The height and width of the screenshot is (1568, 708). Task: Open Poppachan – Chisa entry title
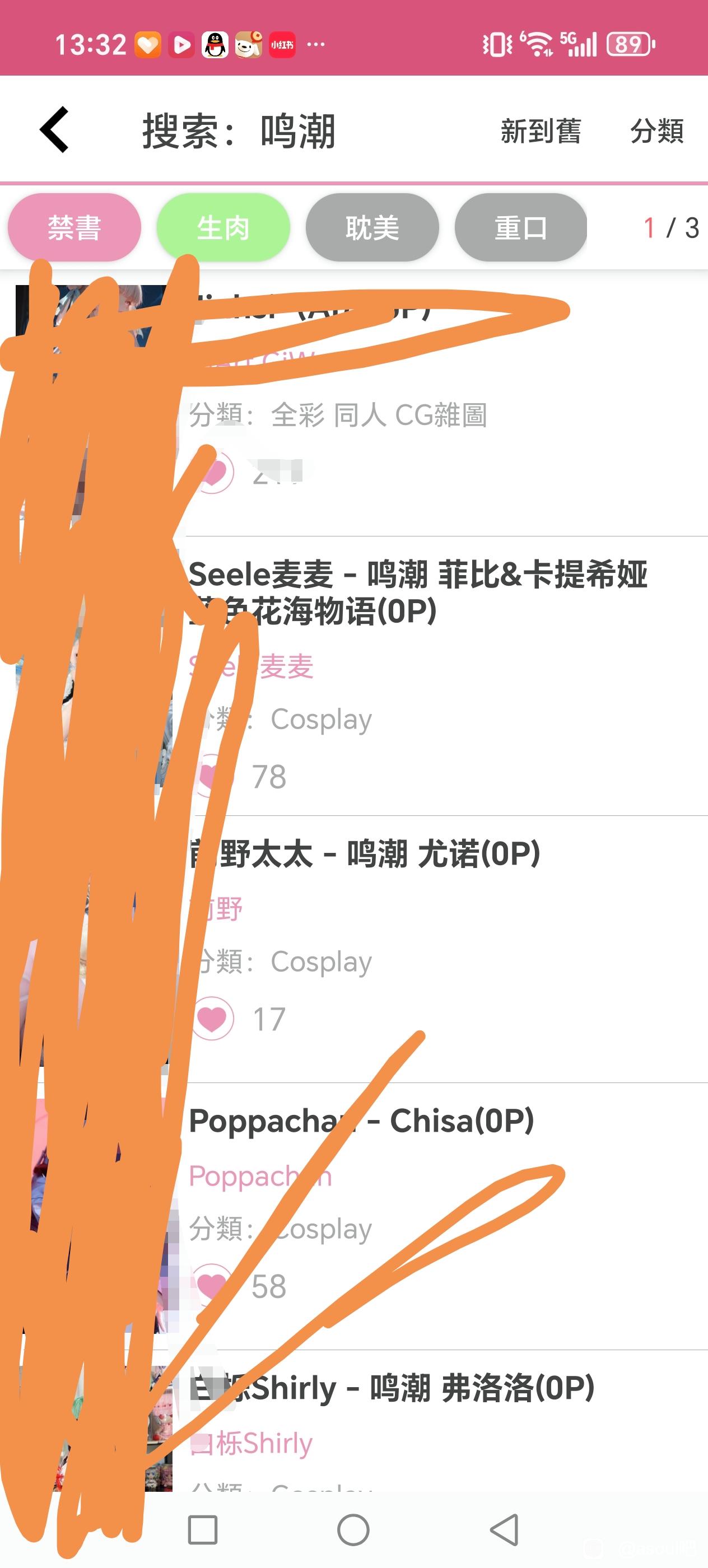362,1121
